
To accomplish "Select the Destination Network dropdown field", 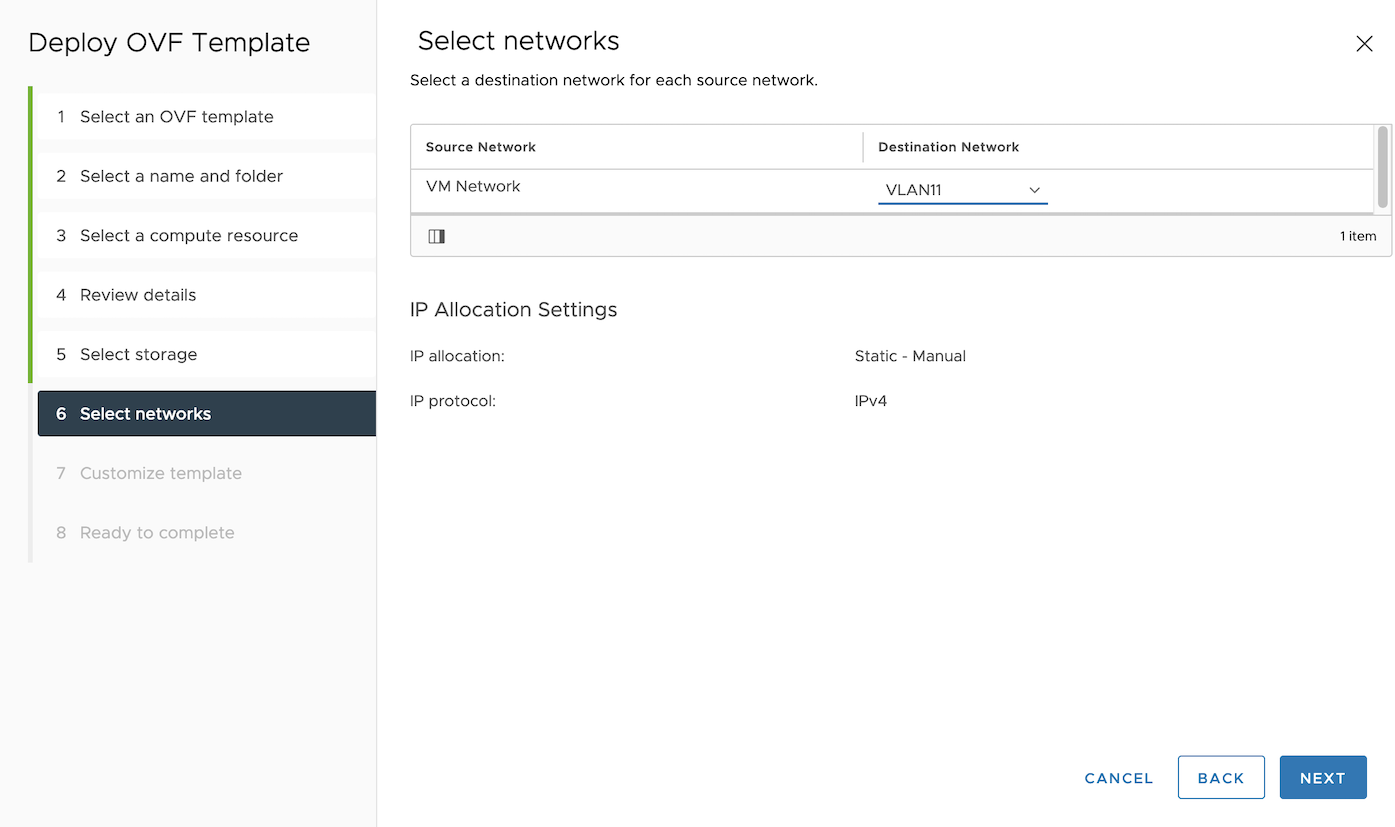I will [x=962, y=189].
